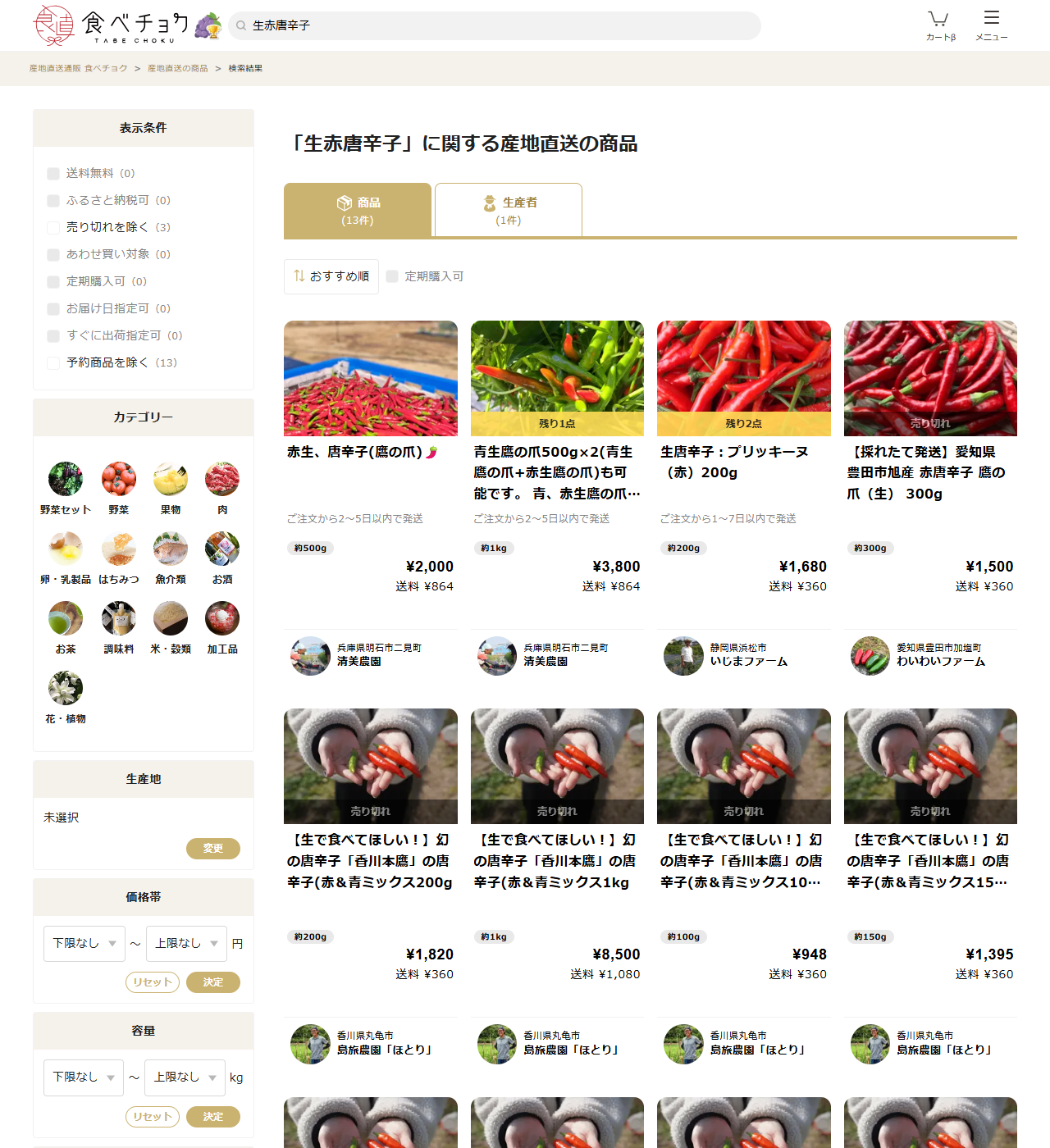Select the 魚介類 category icon

pyautogui.click(x=171, y=549)
